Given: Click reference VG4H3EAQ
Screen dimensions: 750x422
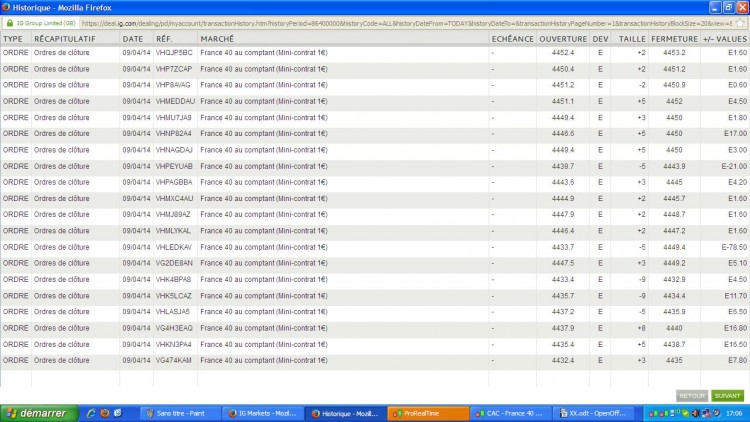Looking at the screenshot, I should (174, 328).
